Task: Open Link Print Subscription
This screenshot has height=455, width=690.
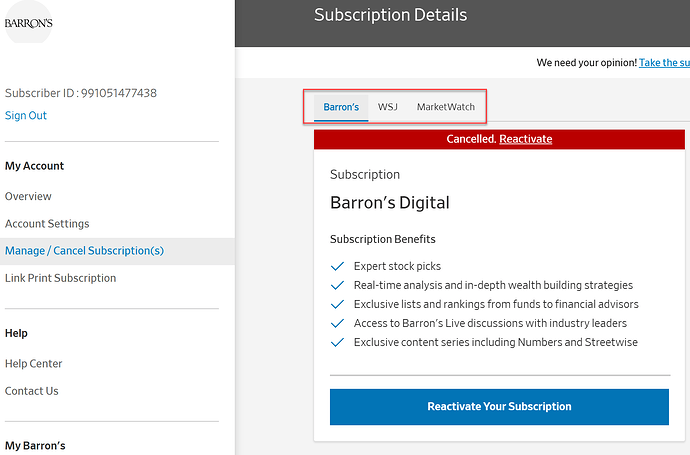Action: click(60, 278)
